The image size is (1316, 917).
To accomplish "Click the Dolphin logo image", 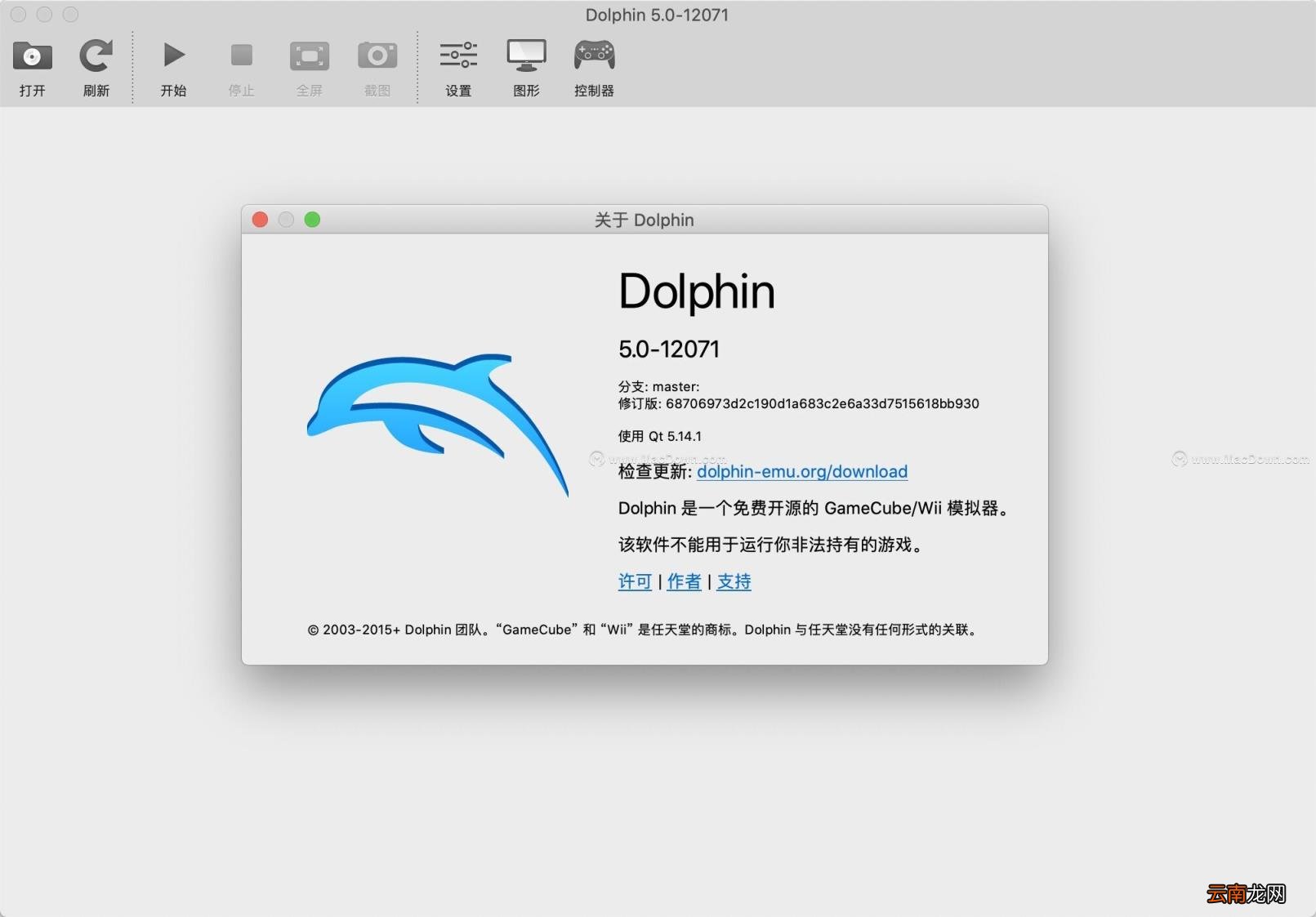I will tap(438, 425).
